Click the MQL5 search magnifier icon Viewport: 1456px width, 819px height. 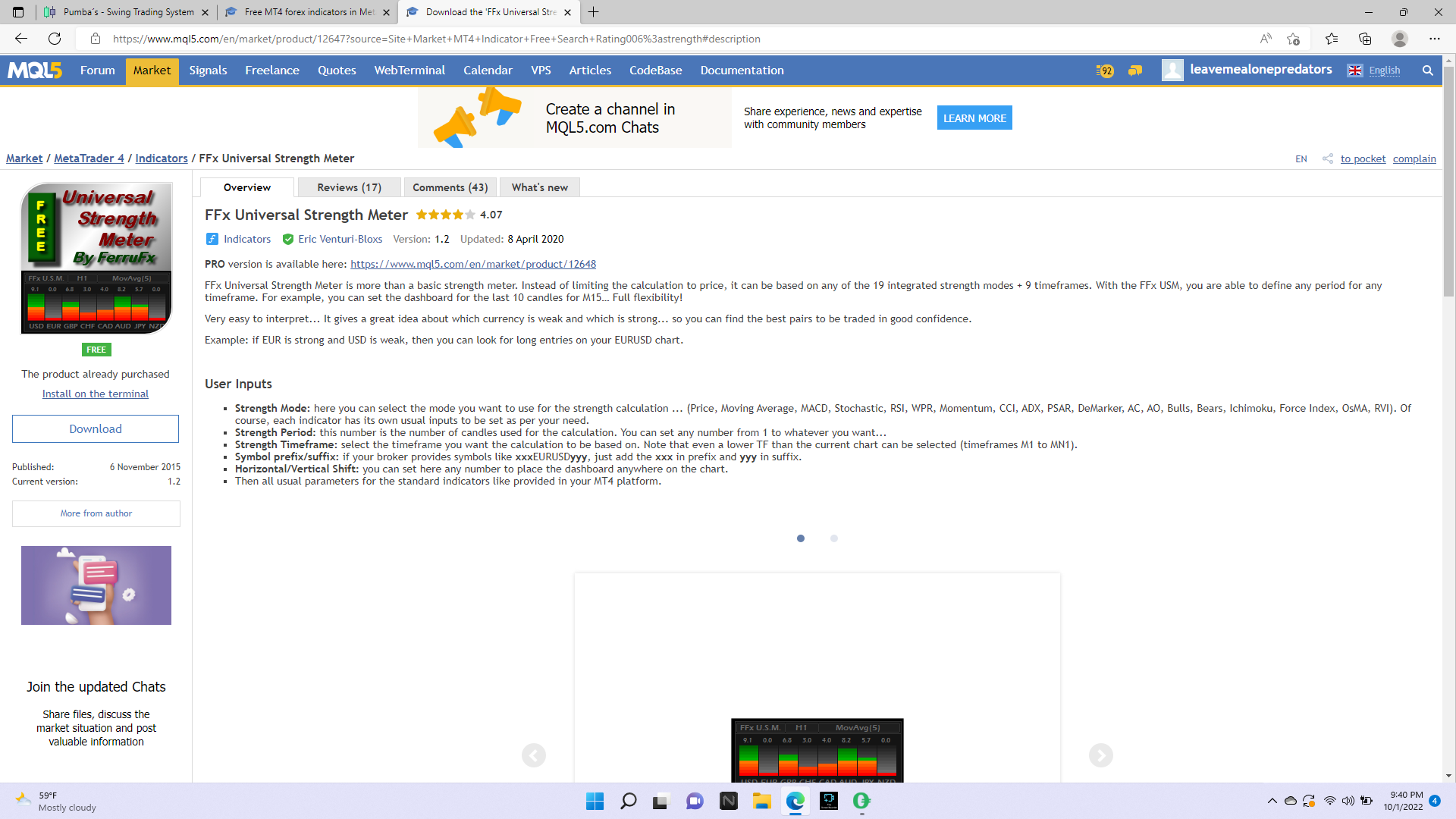click(x=1427, y=71)
